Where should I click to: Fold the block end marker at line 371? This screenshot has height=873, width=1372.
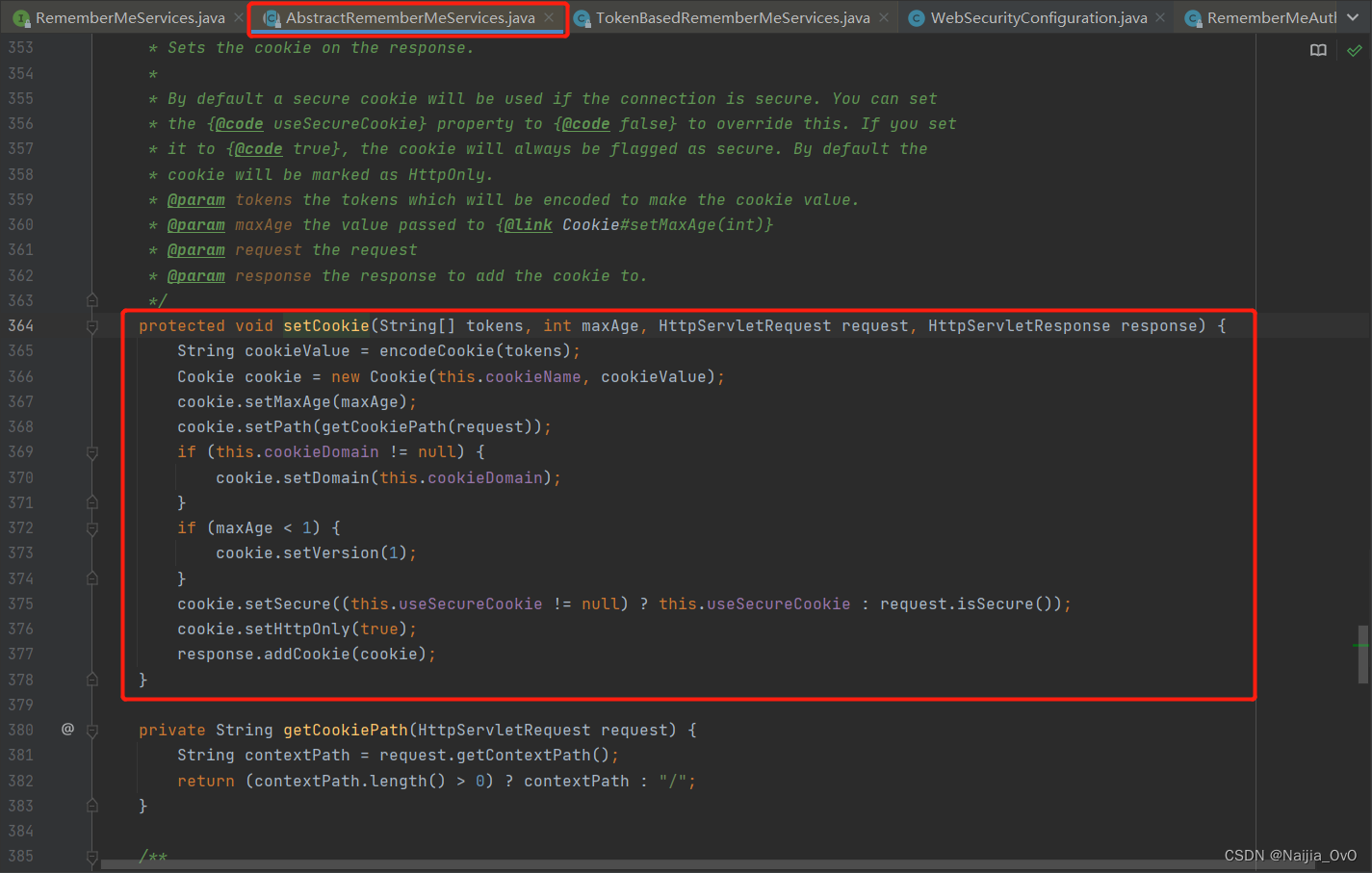92,502
